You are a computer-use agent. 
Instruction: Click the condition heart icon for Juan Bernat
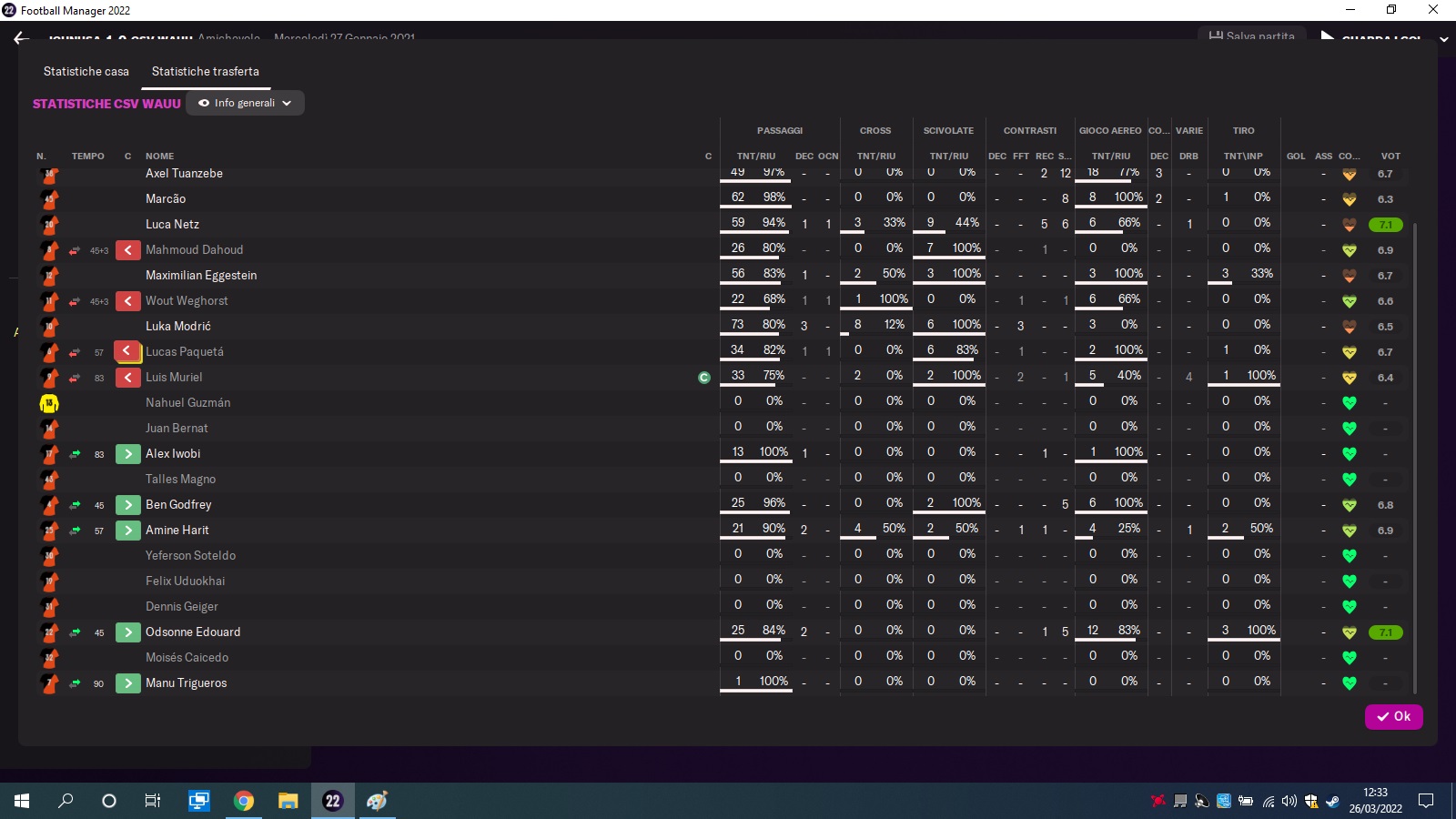click(x=1350, y=429)
